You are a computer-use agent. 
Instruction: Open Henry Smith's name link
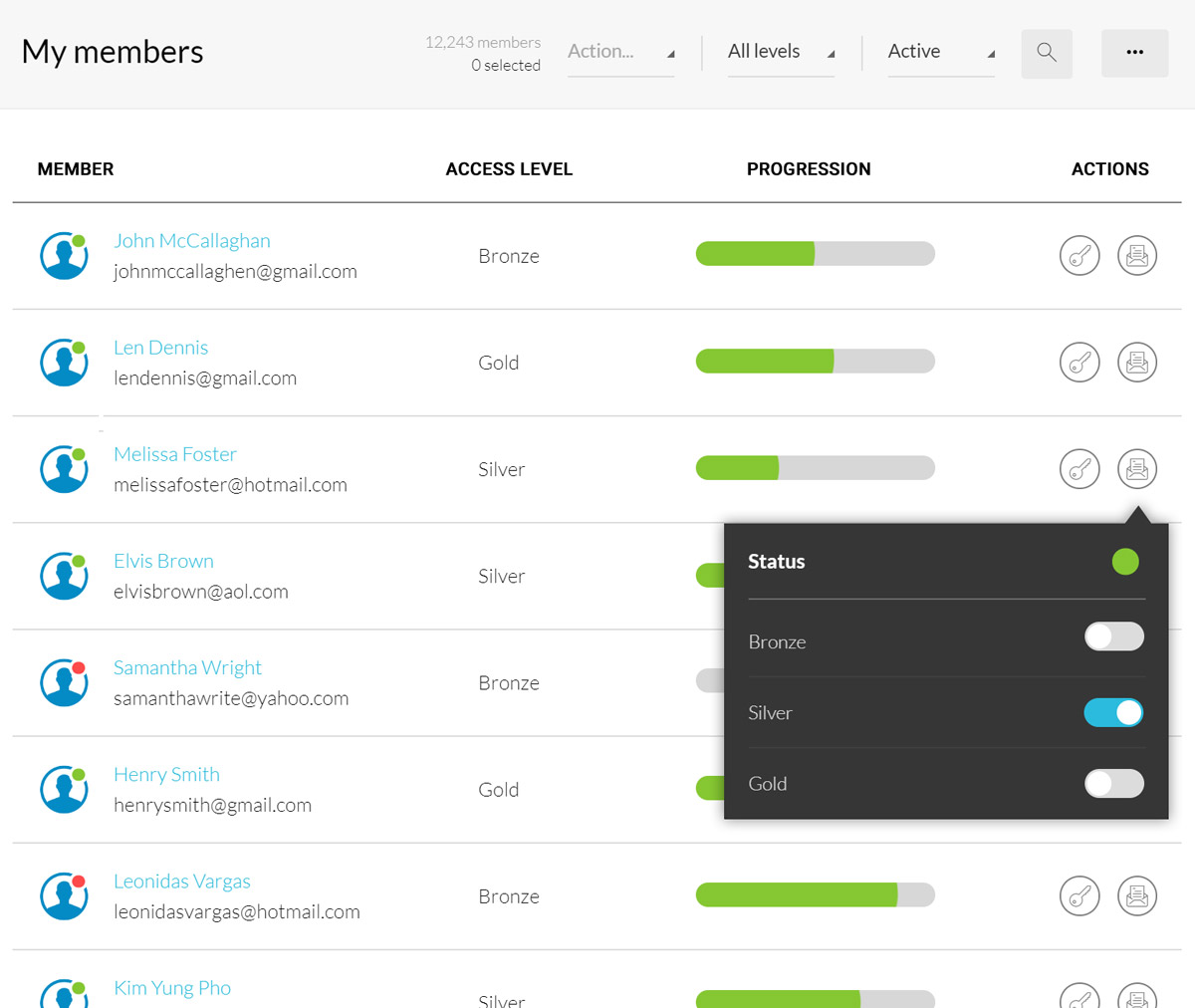point(166,774)
